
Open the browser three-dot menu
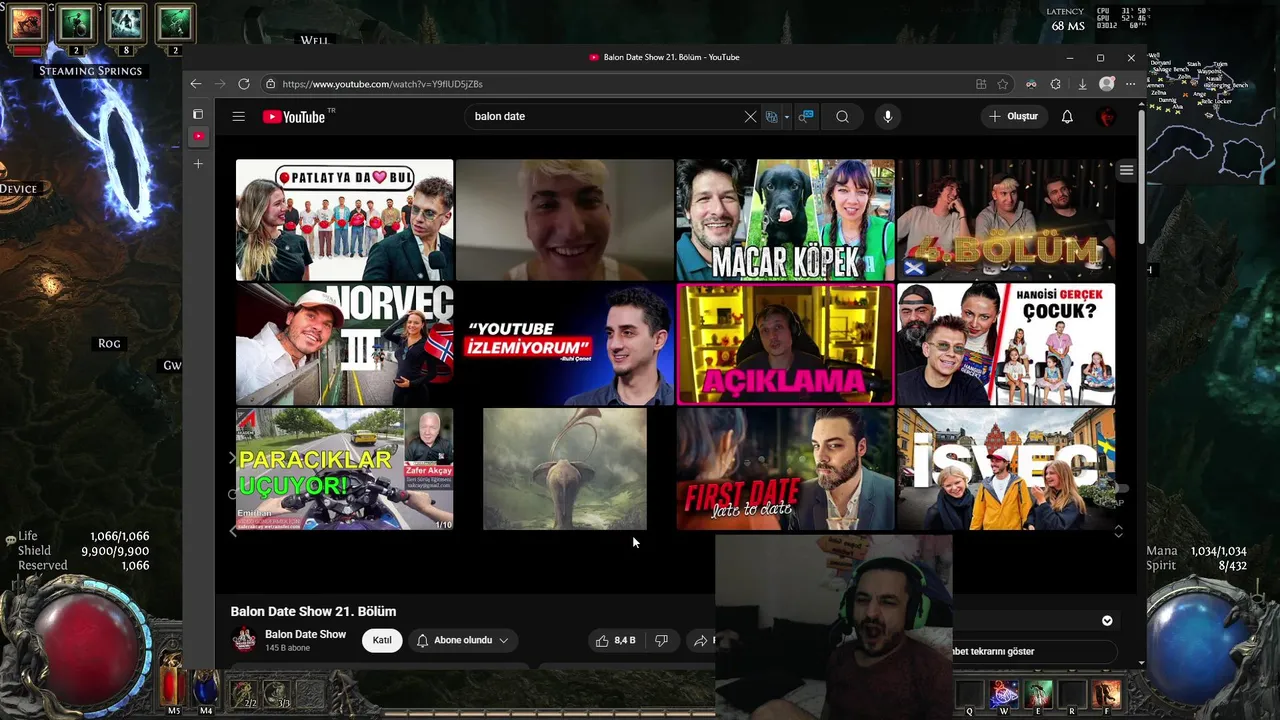pos(1130,84)
